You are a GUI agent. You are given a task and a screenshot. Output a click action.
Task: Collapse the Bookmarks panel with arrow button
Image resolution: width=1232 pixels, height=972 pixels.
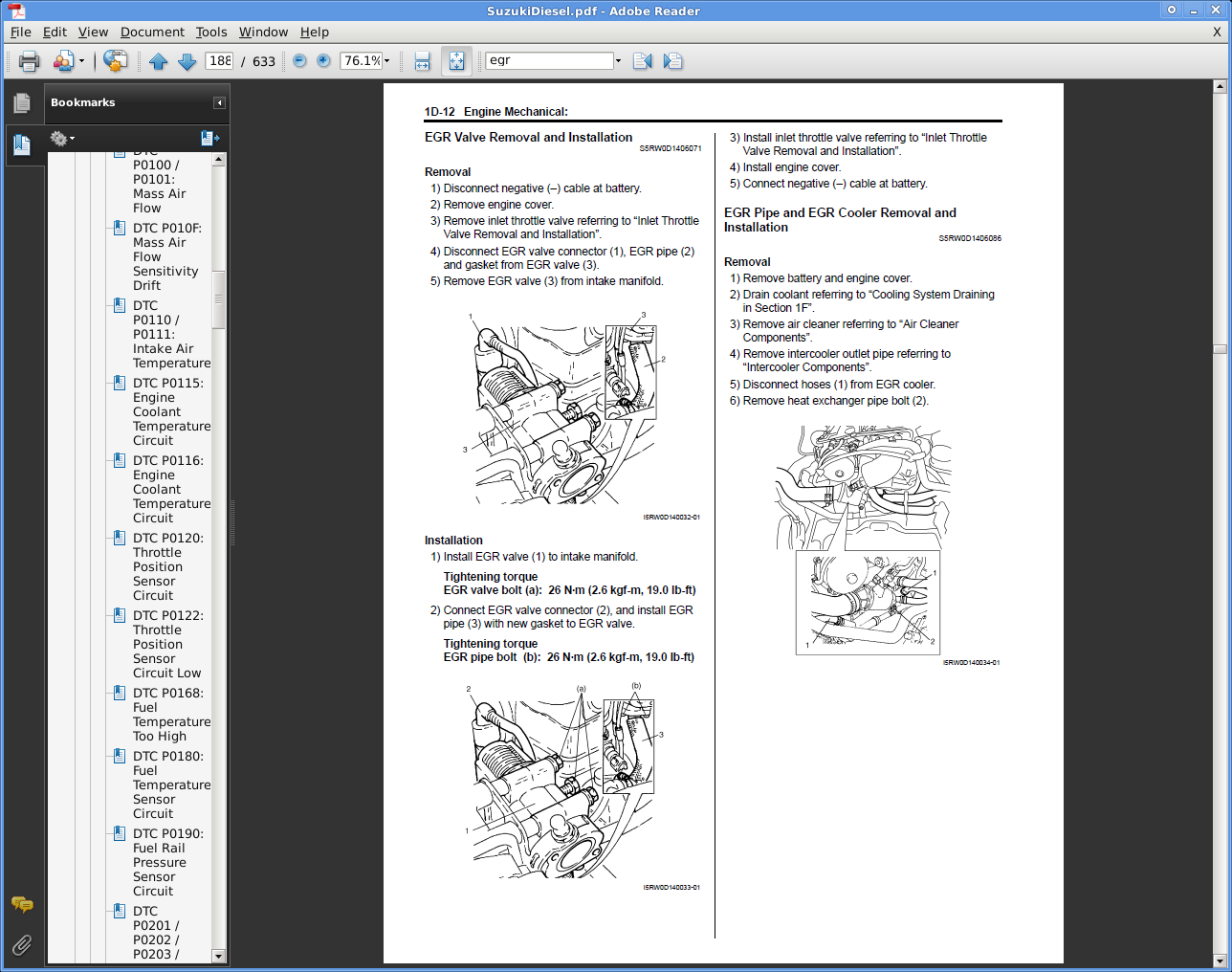(x=219, y=103)
